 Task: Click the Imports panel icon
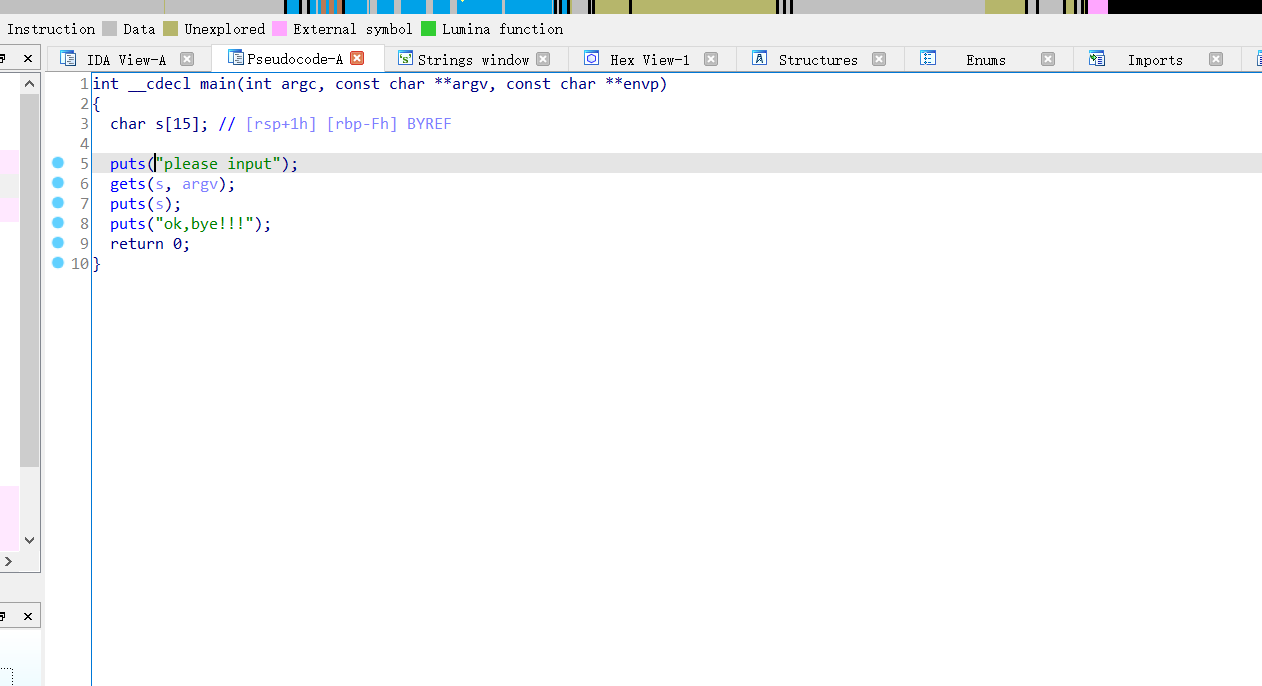tap(1096, 58)
